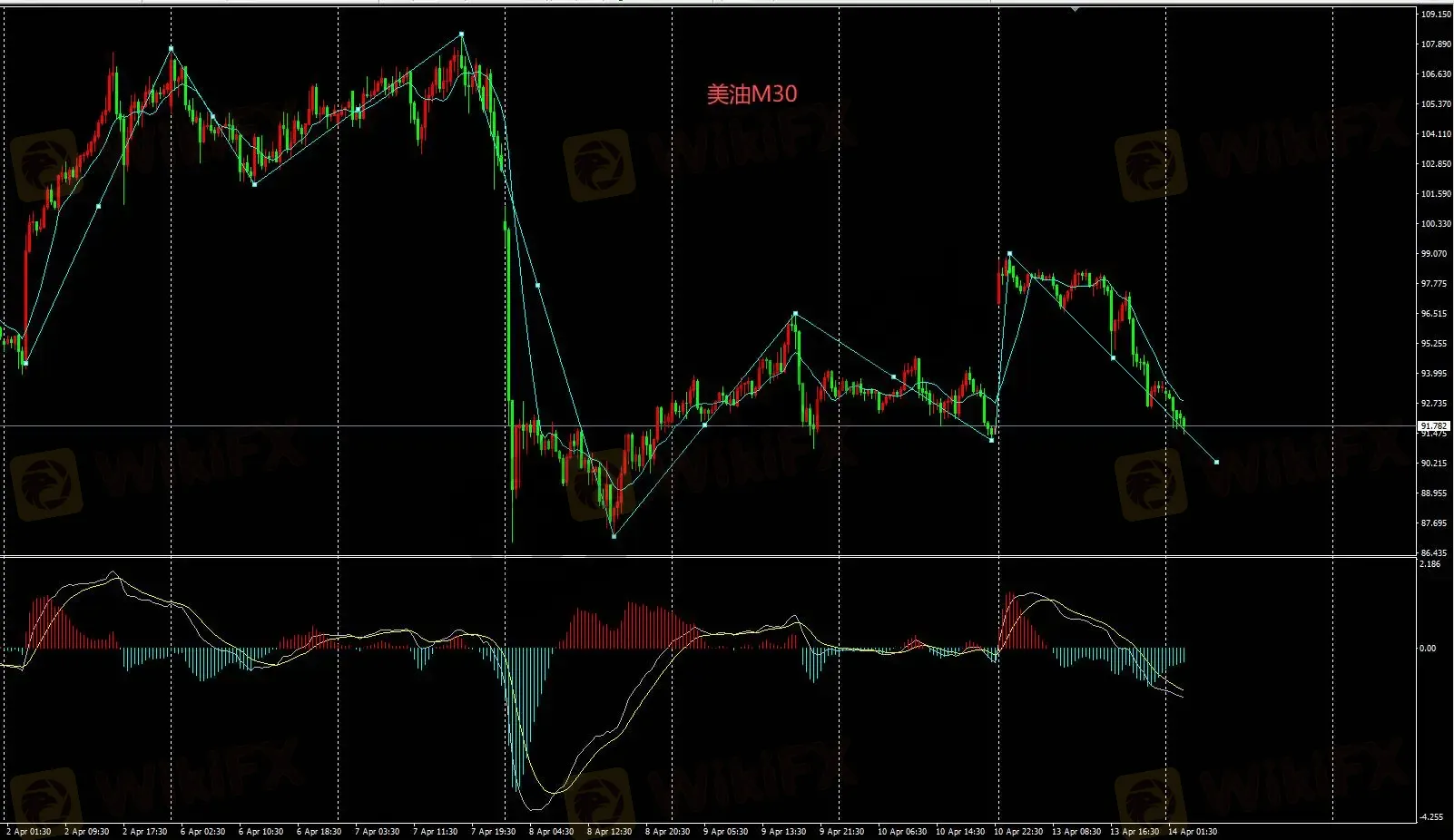Screen dimensions: 1454x840
Task: Click the 101.590 price axis label
Action: pyautogui.click(x=1435, y=194)
